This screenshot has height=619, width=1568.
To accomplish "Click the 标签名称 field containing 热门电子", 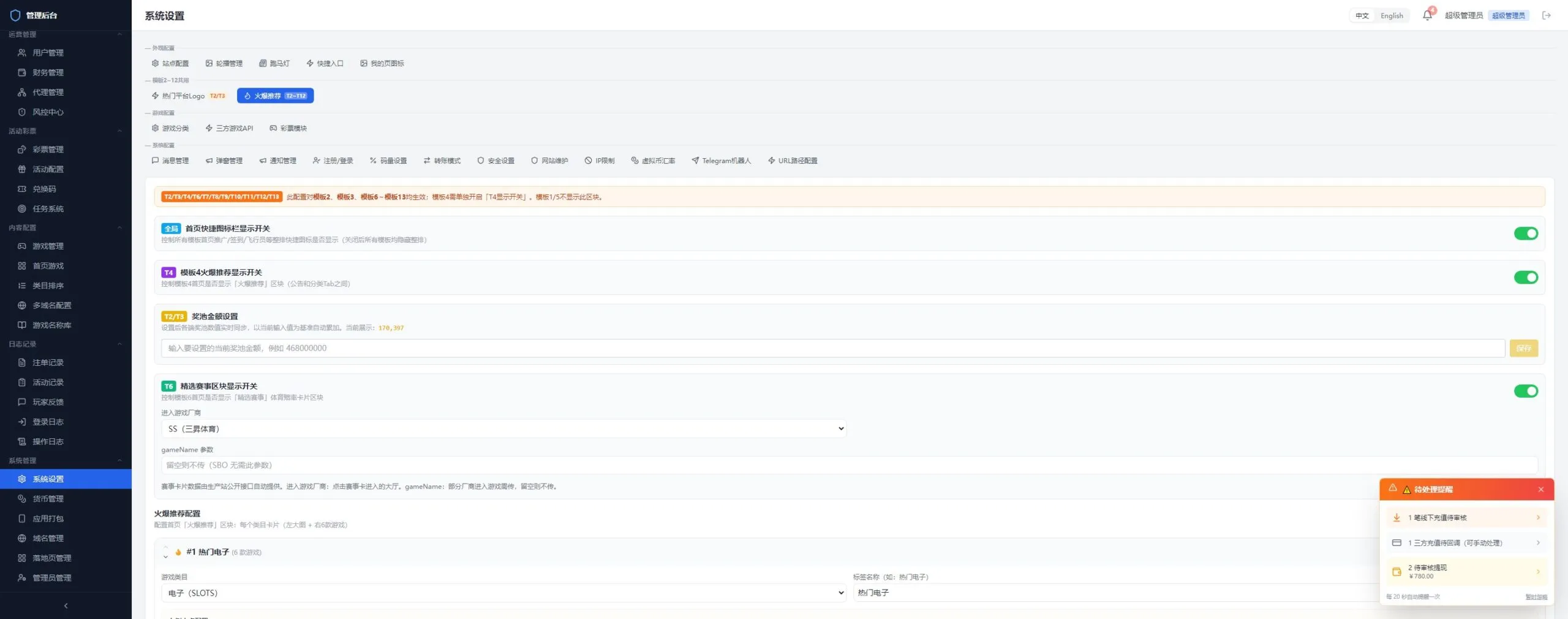I will [x=1115, y=593].
